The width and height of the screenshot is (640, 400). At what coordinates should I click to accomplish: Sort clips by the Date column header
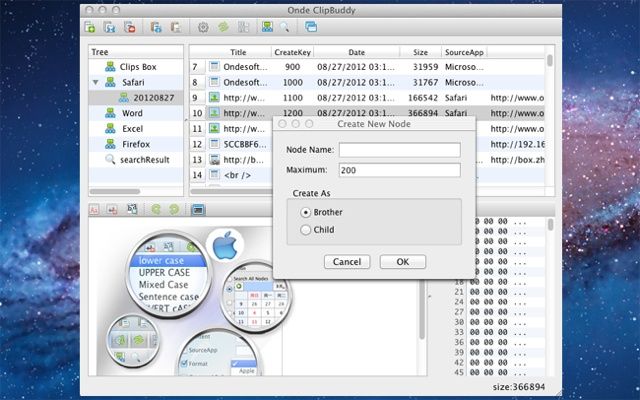pyautogui.click(x=356, y=52)
